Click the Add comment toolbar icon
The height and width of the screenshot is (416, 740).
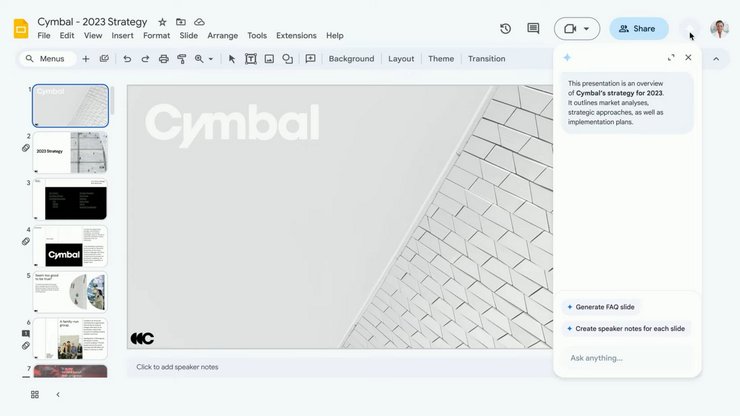coord(310,59)
